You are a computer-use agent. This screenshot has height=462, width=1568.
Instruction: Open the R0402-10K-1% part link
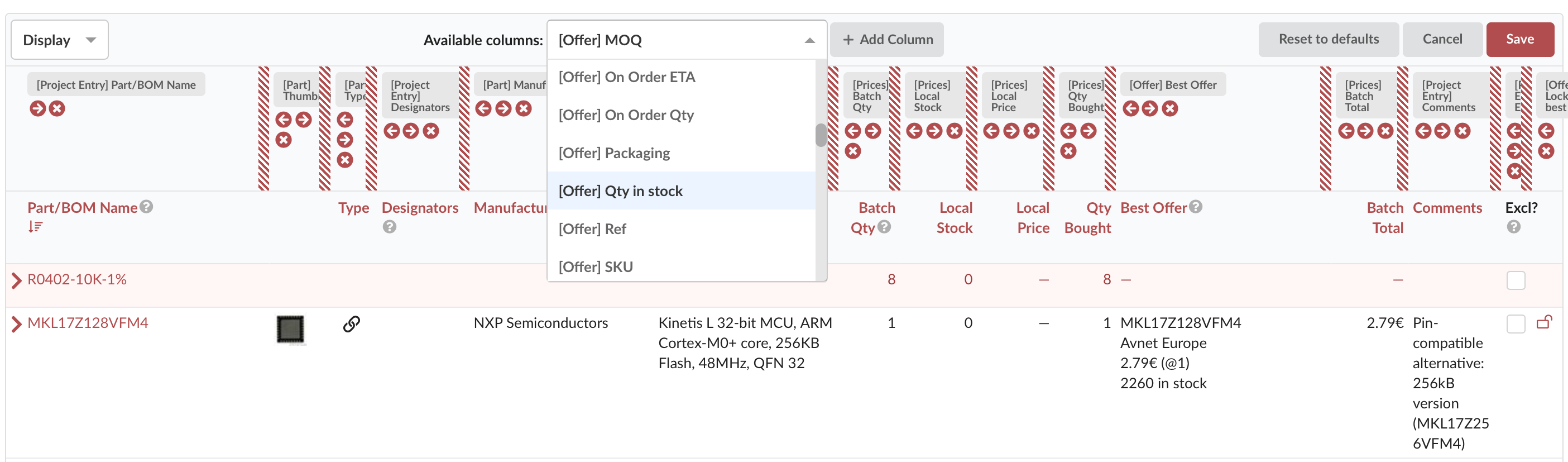tap(76, 280)
